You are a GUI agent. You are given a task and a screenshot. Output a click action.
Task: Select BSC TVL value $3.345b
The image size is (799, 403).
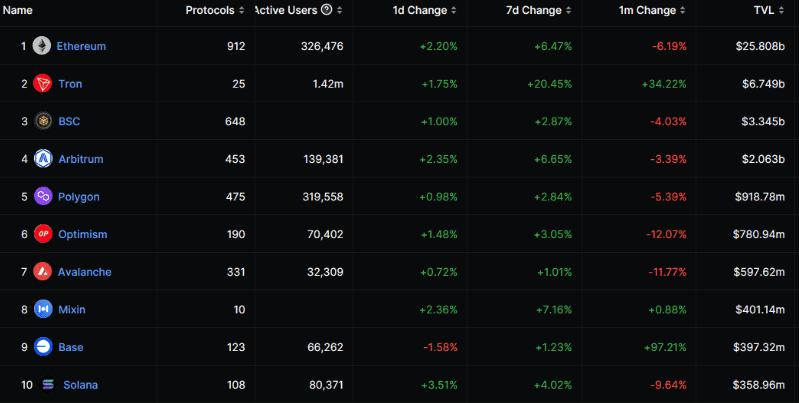click(x=763, y=122)
